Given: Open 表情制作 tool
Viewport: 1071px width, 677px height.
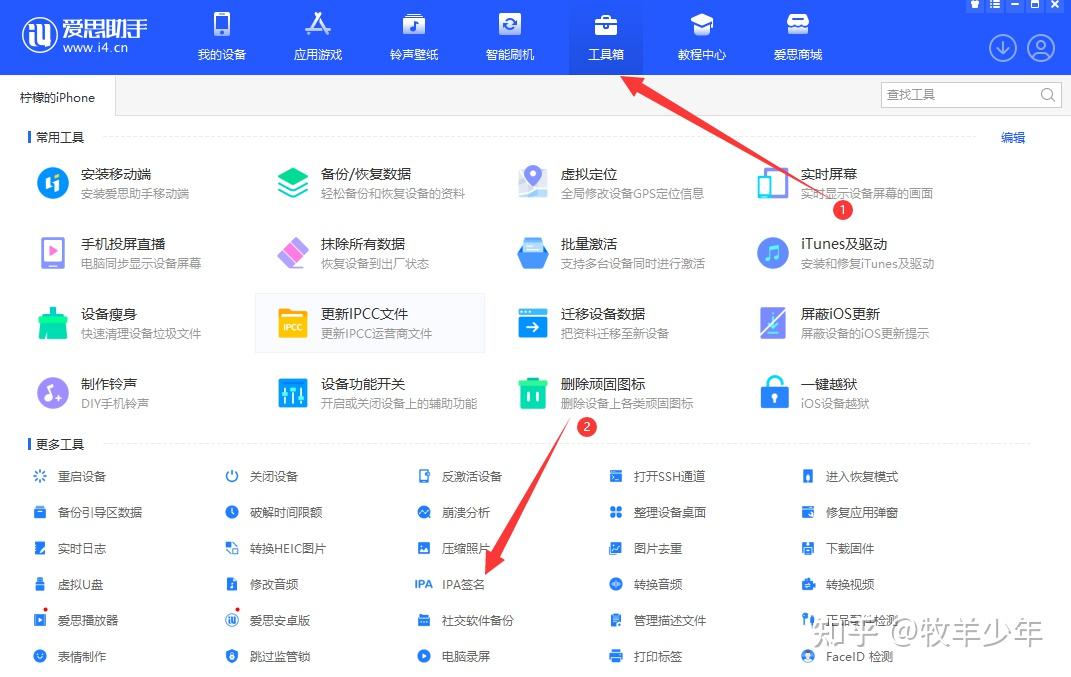Looking at the screenshot, I should pyautogui.click(x=70, y=657).
